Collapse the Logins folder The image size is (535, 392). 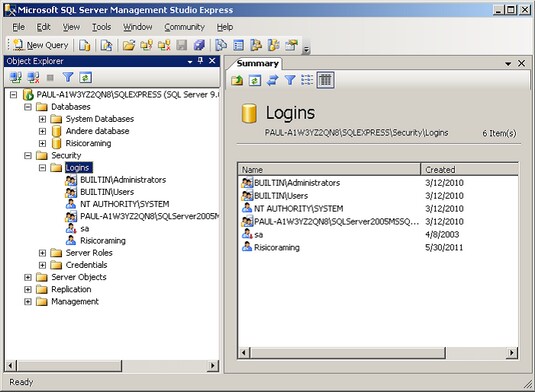click(x=42, y=168)
